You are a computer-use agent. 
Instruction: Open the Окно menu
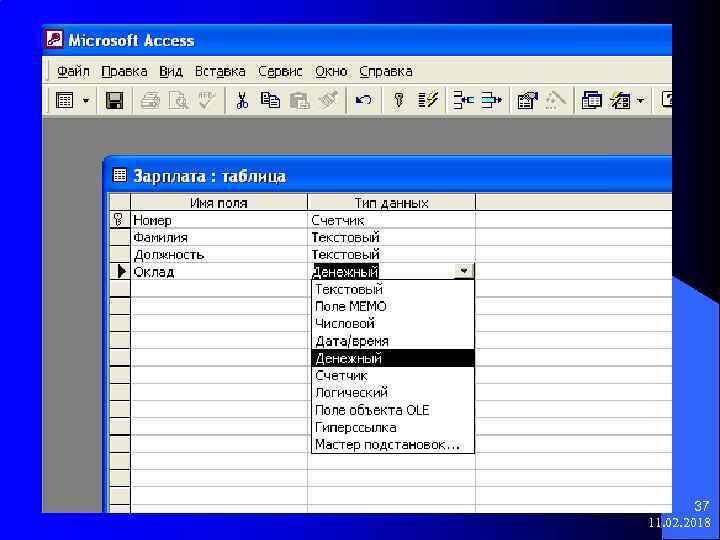click(331, 71)
